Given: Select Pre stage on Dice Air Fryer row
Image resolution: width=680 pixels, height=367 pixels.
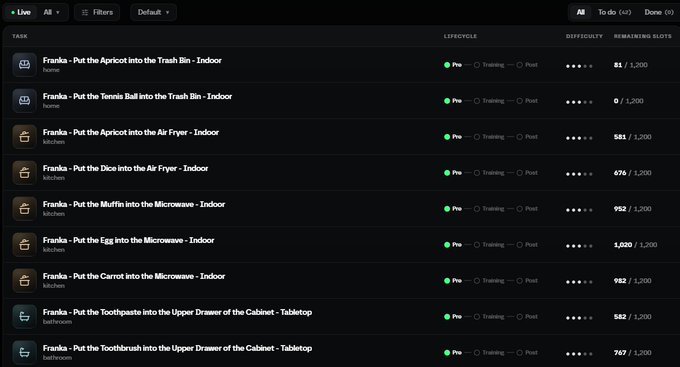Looking at the screenshot, I should tap(453, 173).
